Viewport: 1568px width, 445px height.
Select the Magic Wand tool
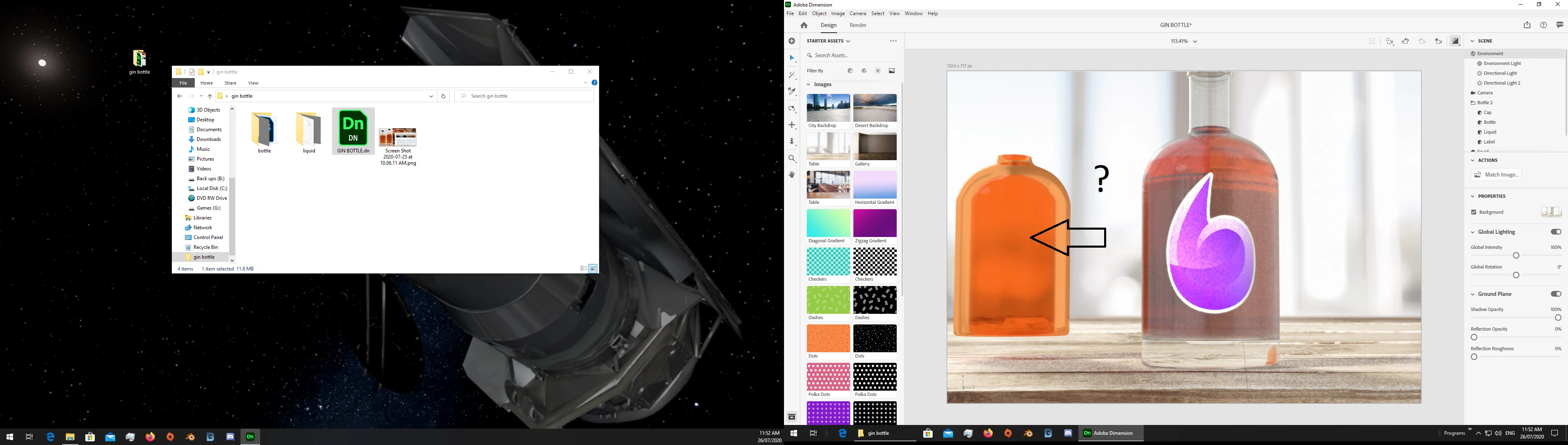pos(792,76)
